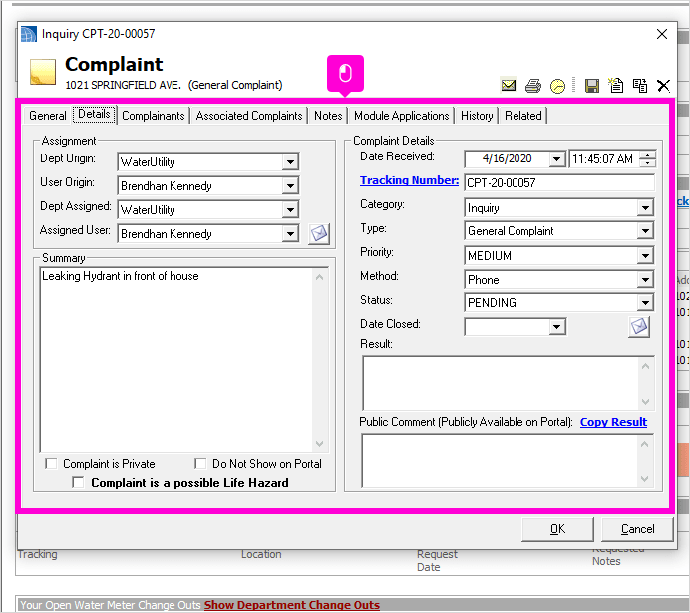The image size is (690, 613).
Task: Expand the Priority dropdown showing MEDIUM
Action: (645, 255)
